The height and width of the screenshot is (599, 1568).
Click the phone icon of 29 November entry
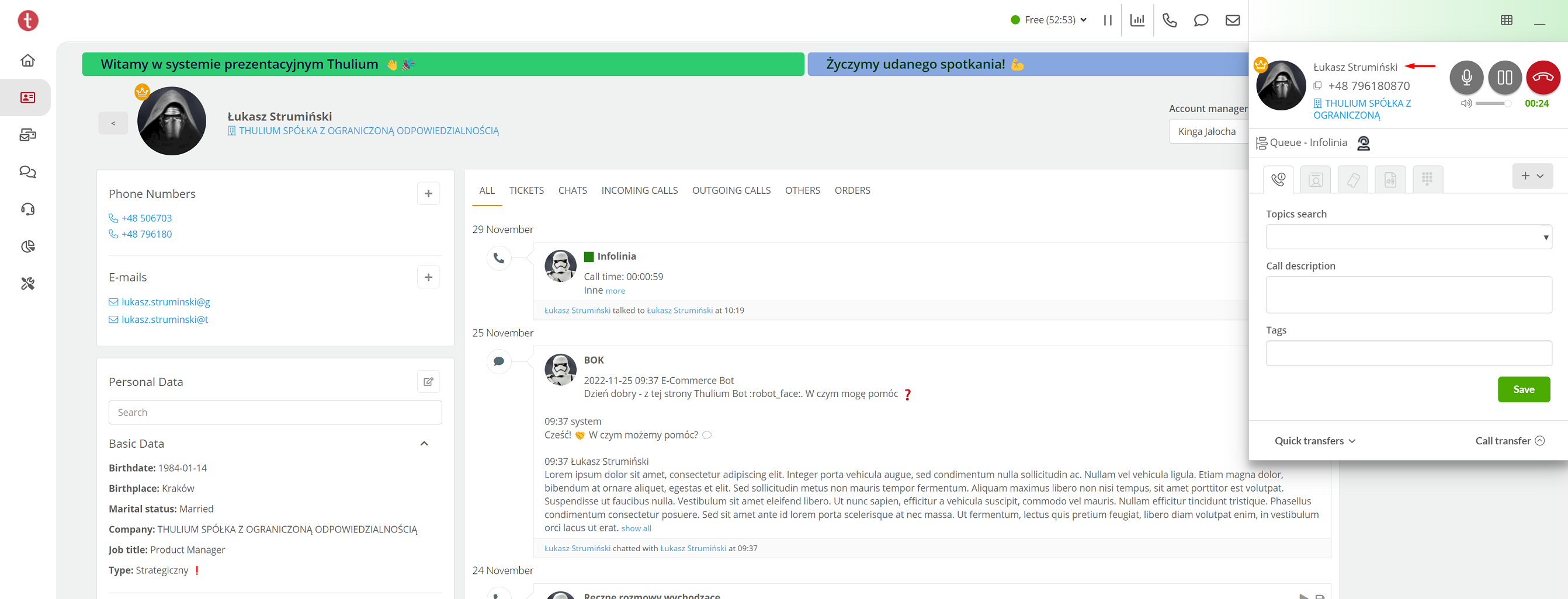click(499, 258)
